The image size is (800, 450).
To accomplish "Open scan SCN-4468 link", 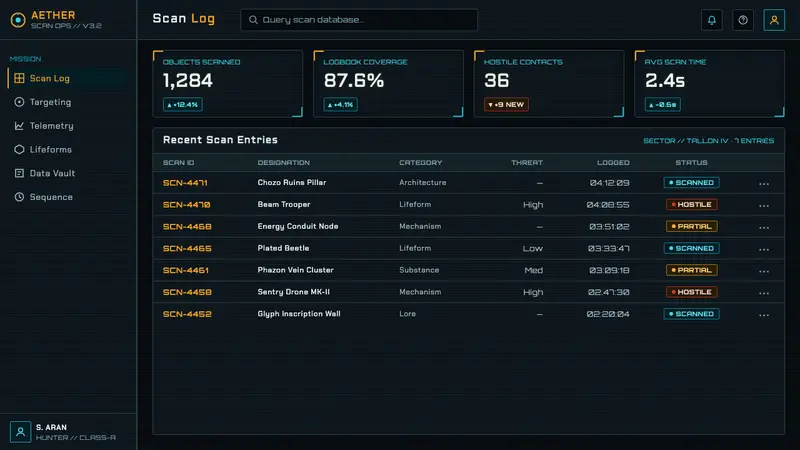I will pos(187,227).
